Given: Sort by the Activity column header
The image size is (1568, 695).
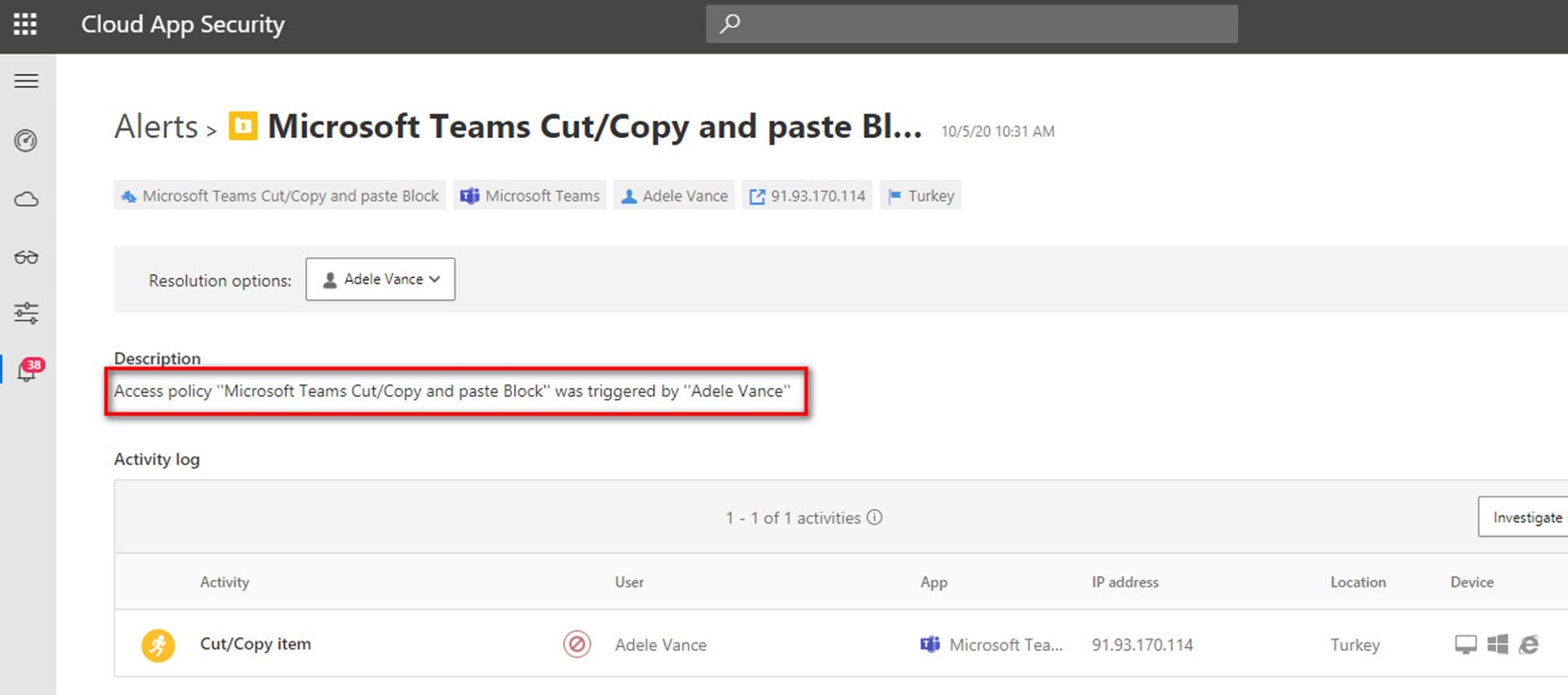Looking at the screenshot, I should click(x=224, y=582).
